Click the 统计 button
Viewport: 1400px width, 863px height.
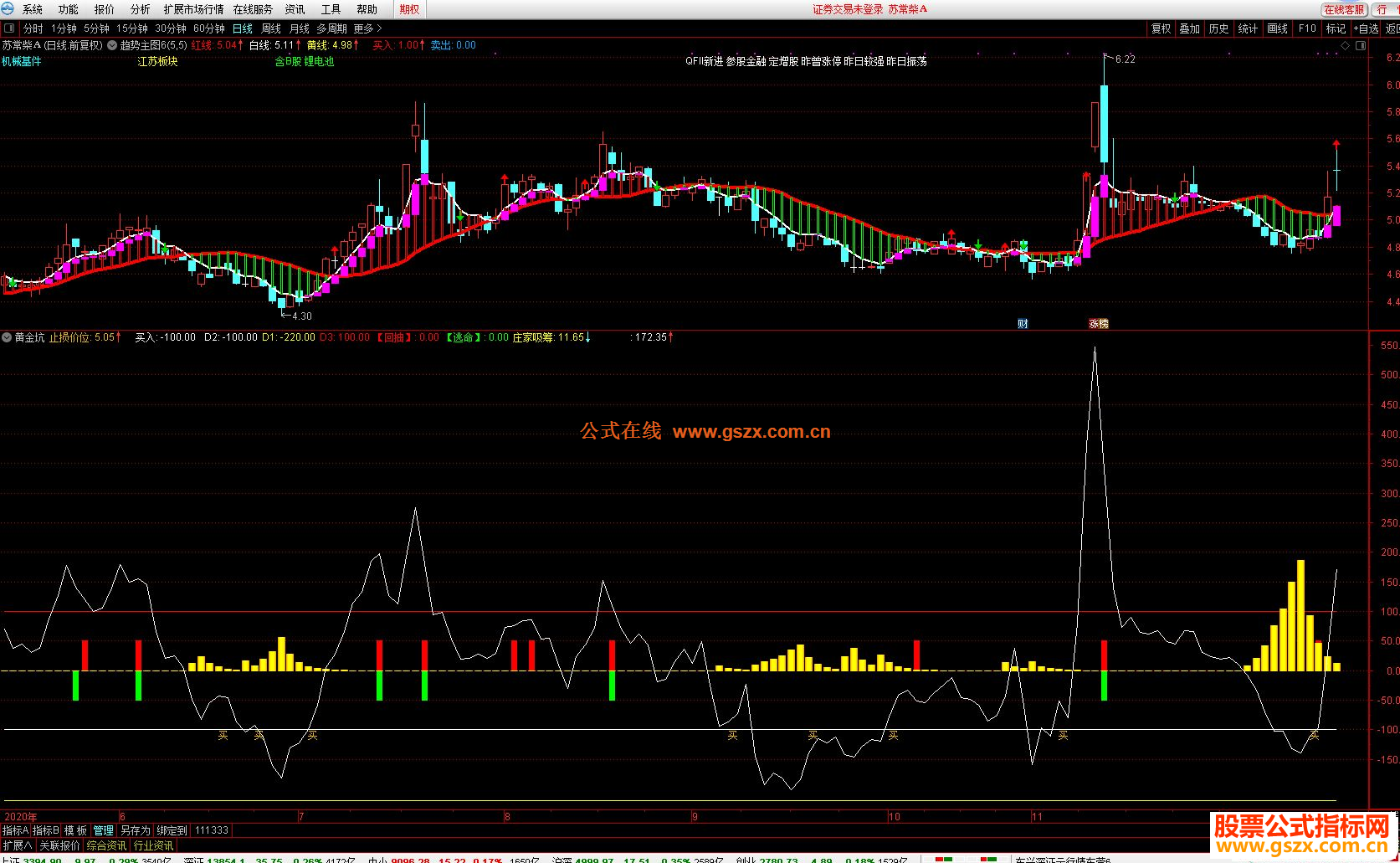[x=1248, y=28]
